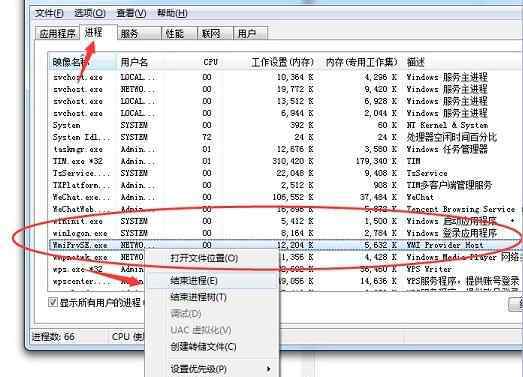The width and height of the screenshot is (523, 377).
Task: Sort by the 映像名称 column header
Action: (82, 62)
